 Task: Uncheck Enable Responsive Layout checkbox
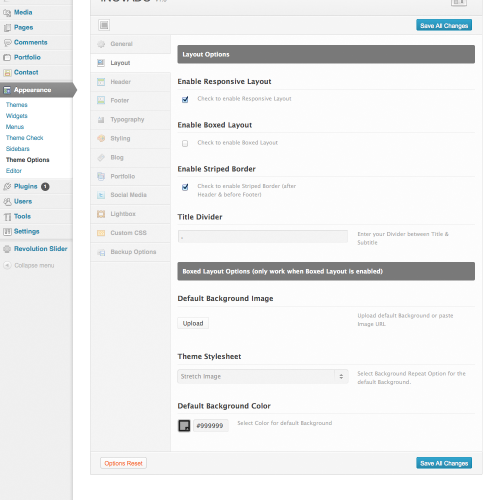click(185, 99)
